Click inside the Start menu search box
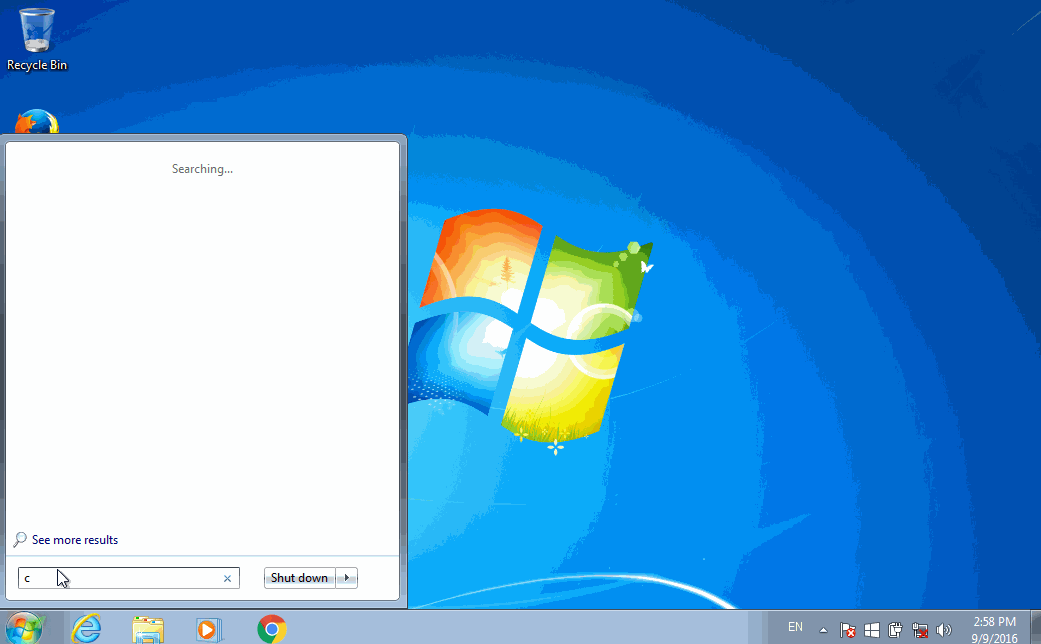Viewport: 1041px width, 644px height. click(x=120, y=578)
